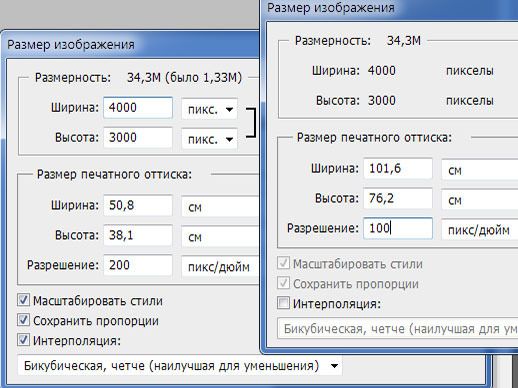The height and width of the screenshot is (388, 518).
Task: Enable Интерполяция checkbox in right dialog
Action: [283, 303]
